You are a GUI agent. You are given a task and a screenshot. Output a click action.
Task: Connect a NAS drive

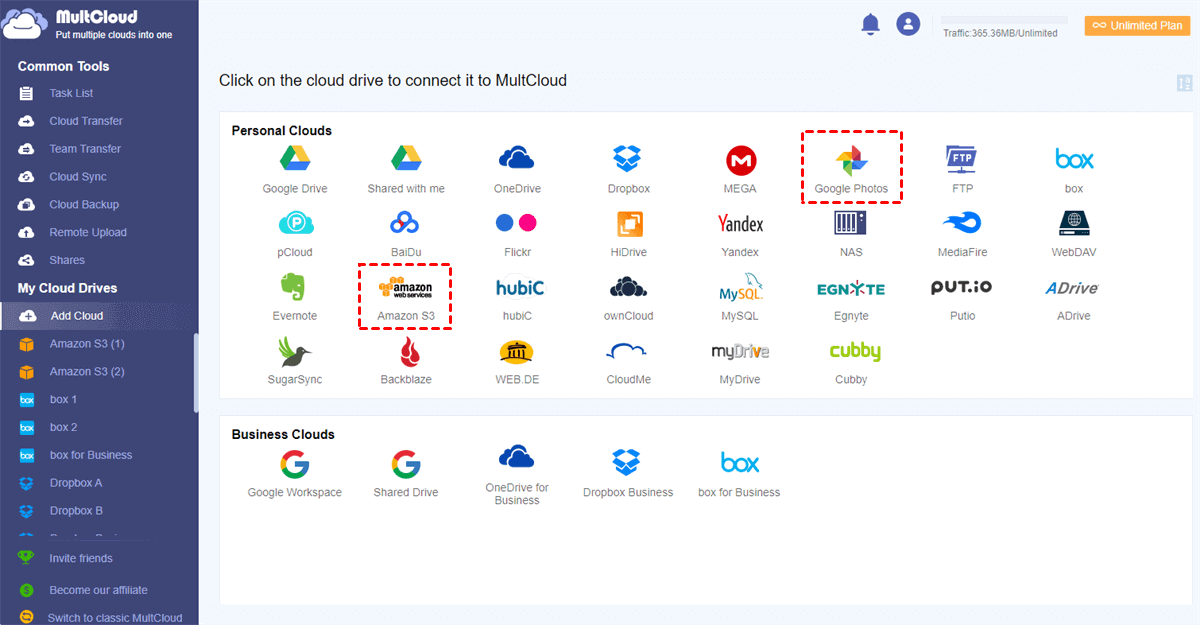coord(851,232)
